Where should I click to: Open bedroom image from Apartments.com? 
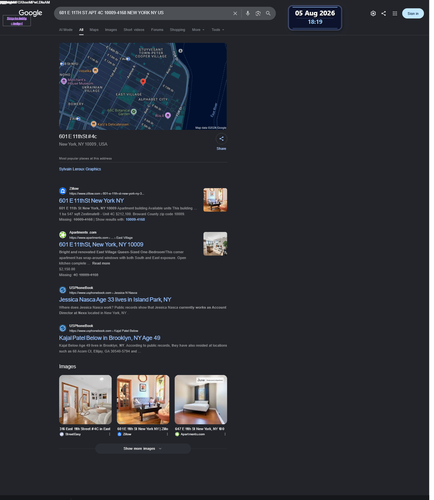201,400
